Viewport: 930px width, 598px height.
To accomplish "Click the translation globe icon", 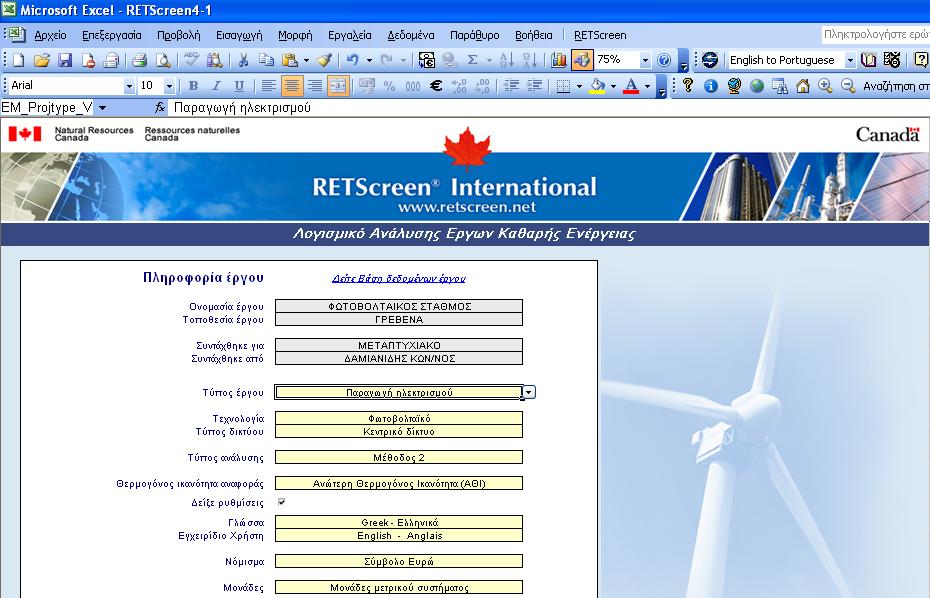I will pos(709,60).
